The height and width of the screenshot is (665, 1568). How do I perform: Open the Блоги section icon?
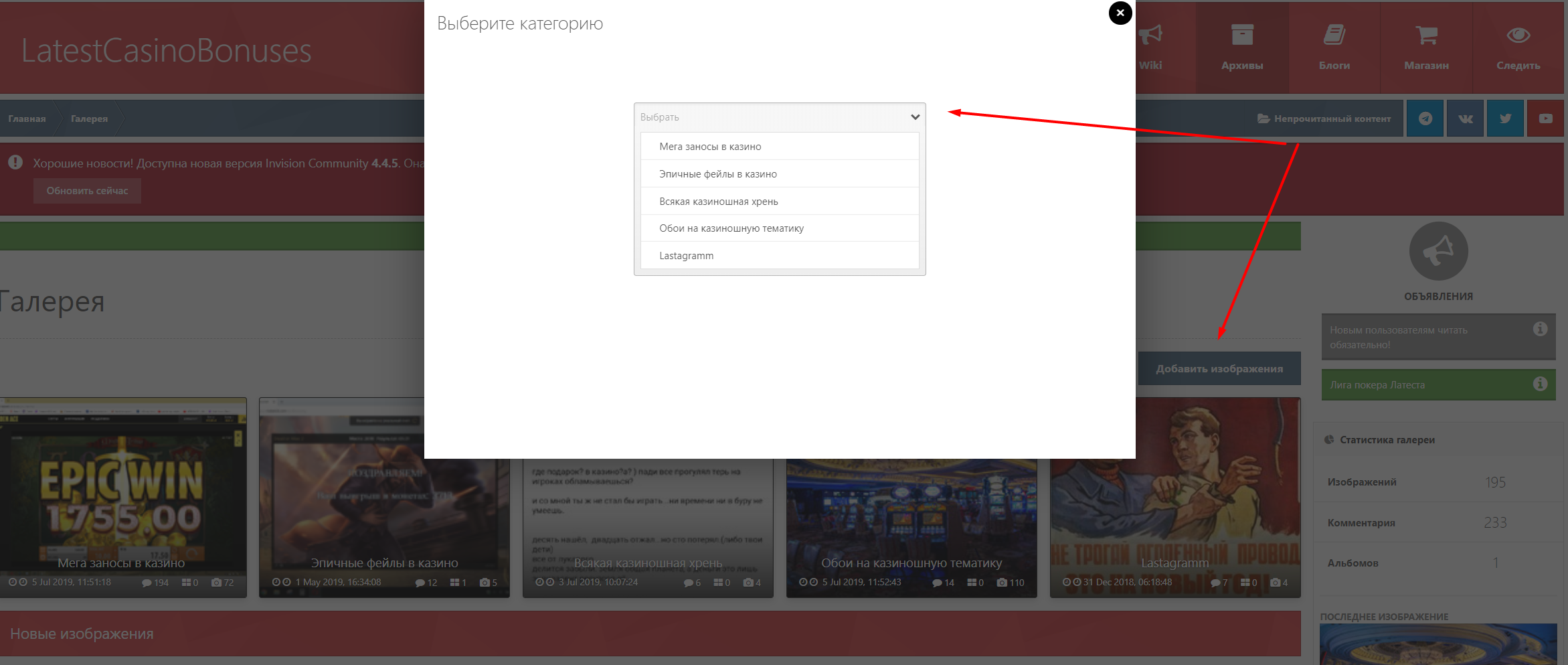pyautogui.click(x=1334, y=35)
